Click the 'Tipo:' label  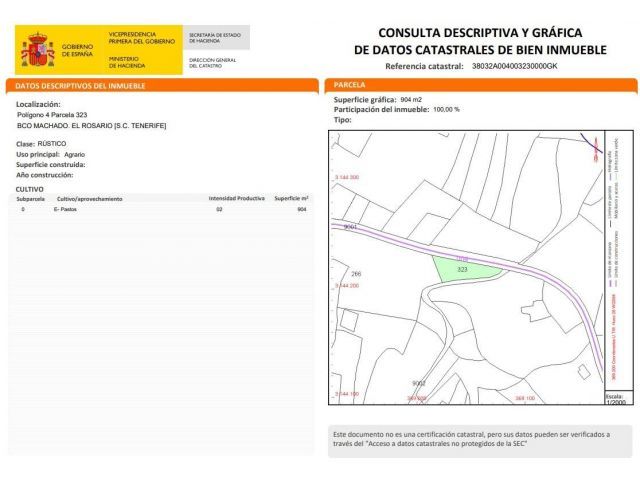[342, 120]
